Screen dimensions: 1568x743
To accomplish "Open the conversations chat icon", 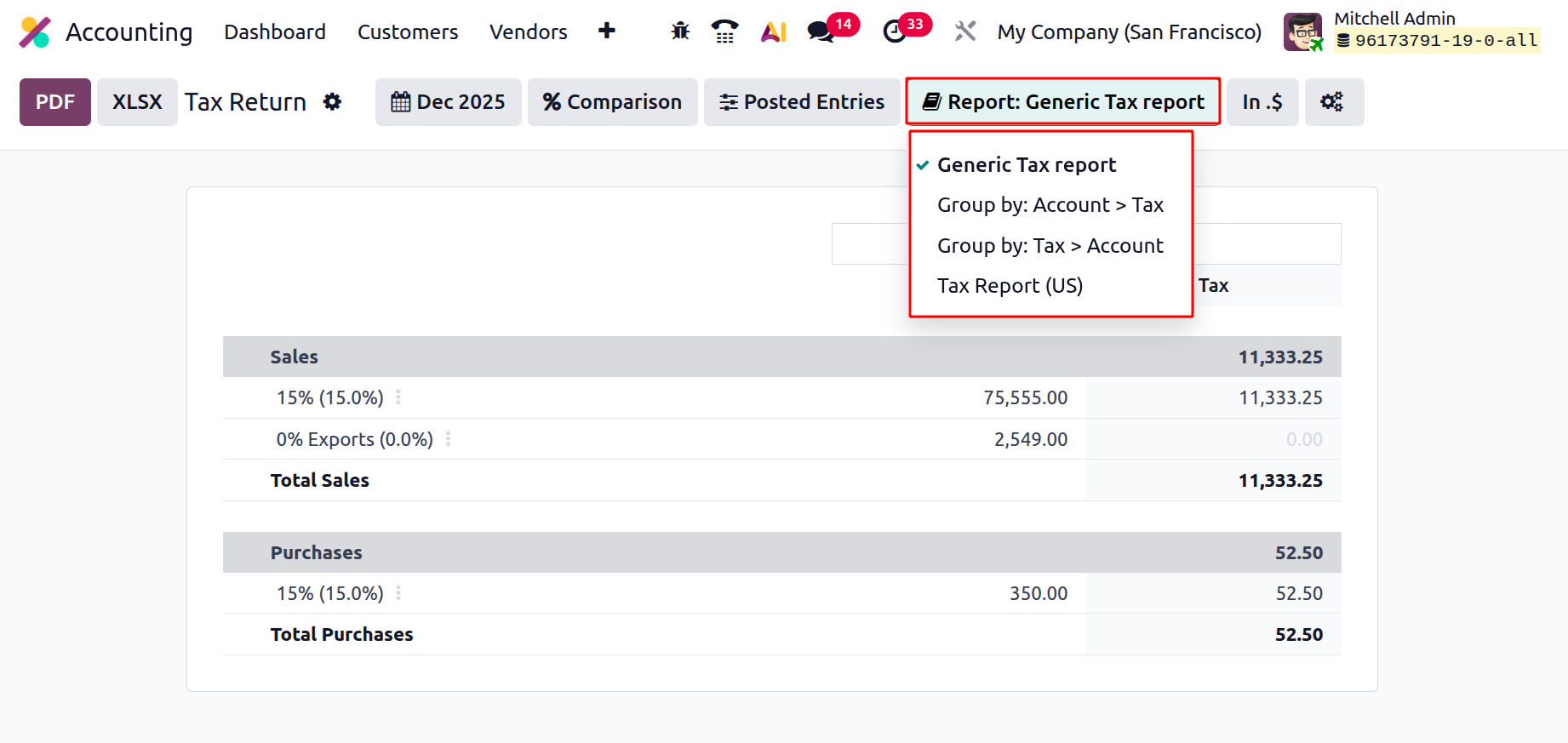I will [x=821, y=32].
